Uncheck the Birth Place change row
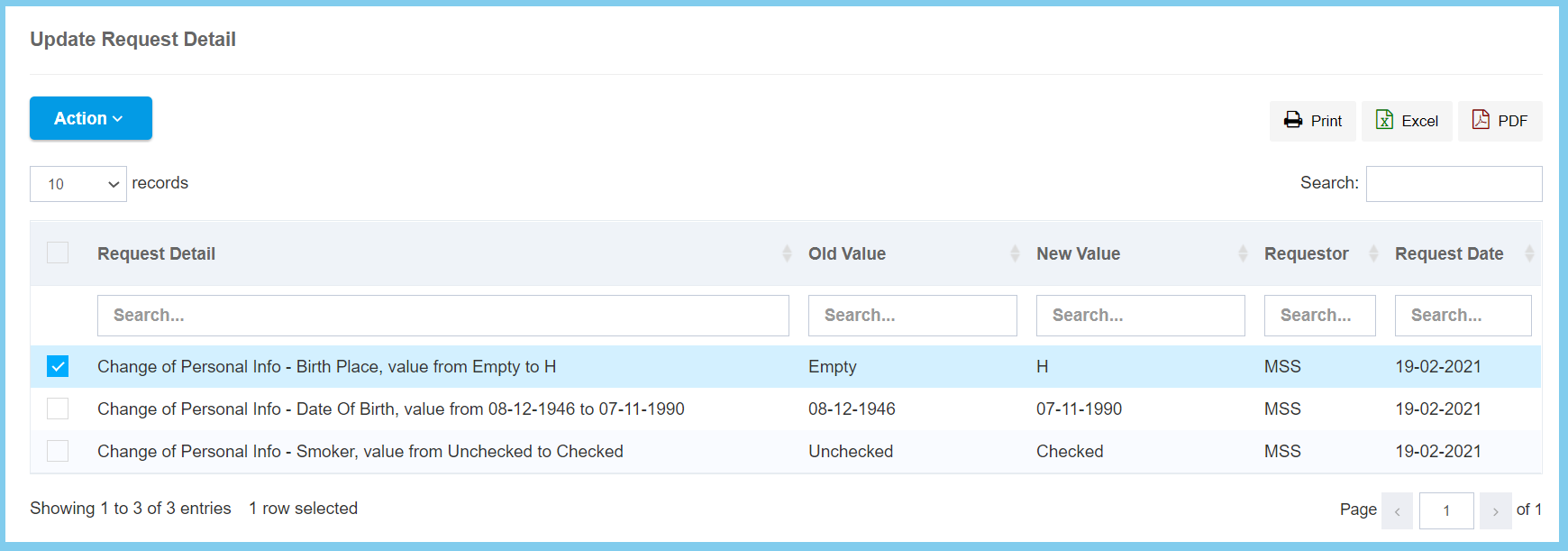This screenshot has height=551, width=1568. (x=58, y=366)
